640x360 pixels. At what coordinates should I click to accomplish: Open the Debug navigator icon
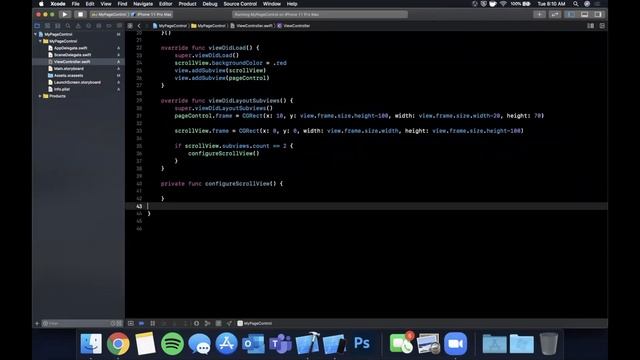click(98, 26)
